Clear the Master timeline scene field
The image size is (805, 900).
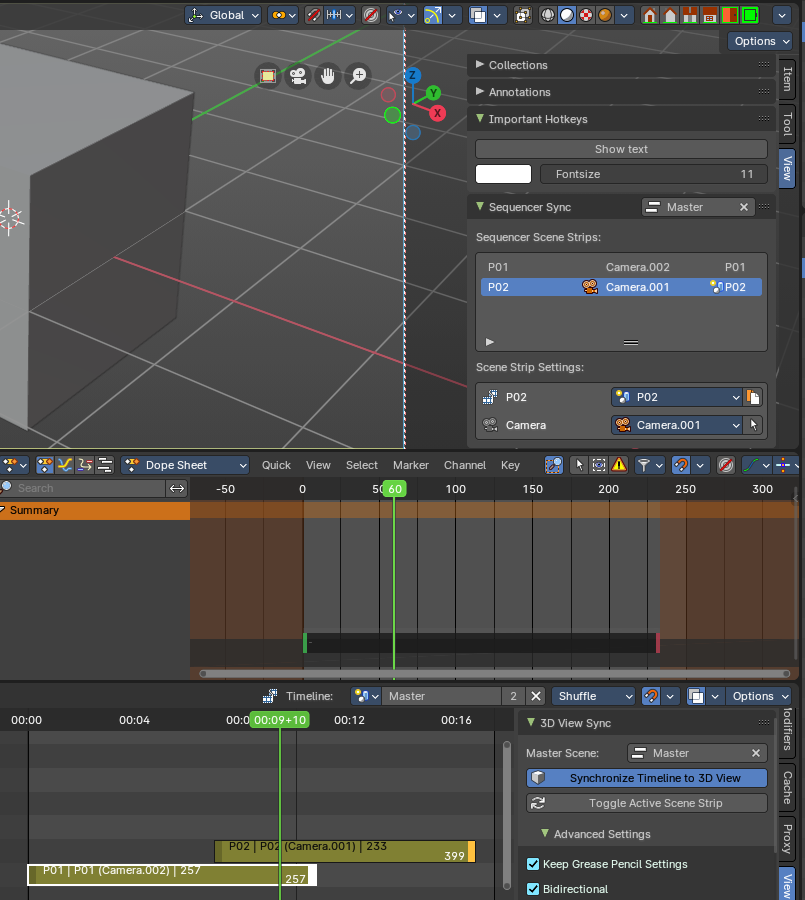coord(536,696)
